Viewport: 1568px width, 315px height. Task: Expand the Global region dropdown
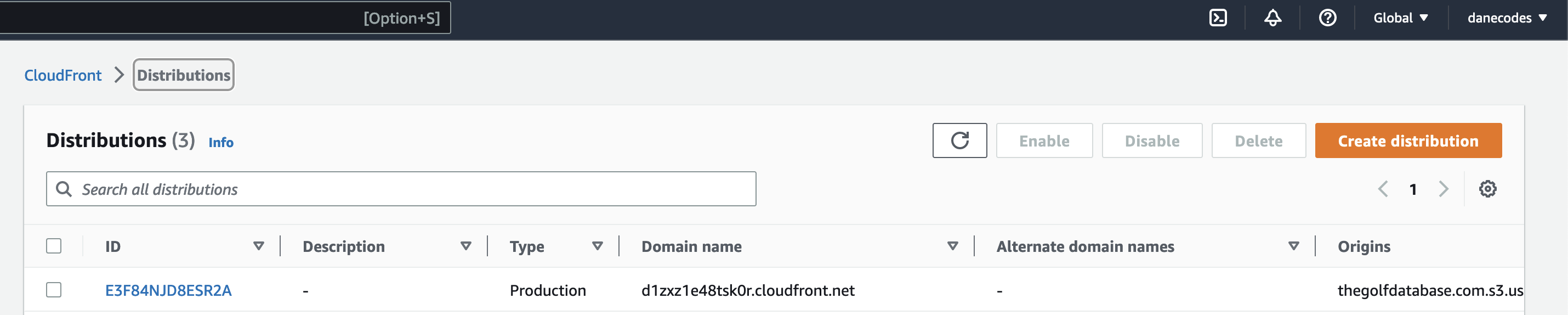coord(1401,18)
